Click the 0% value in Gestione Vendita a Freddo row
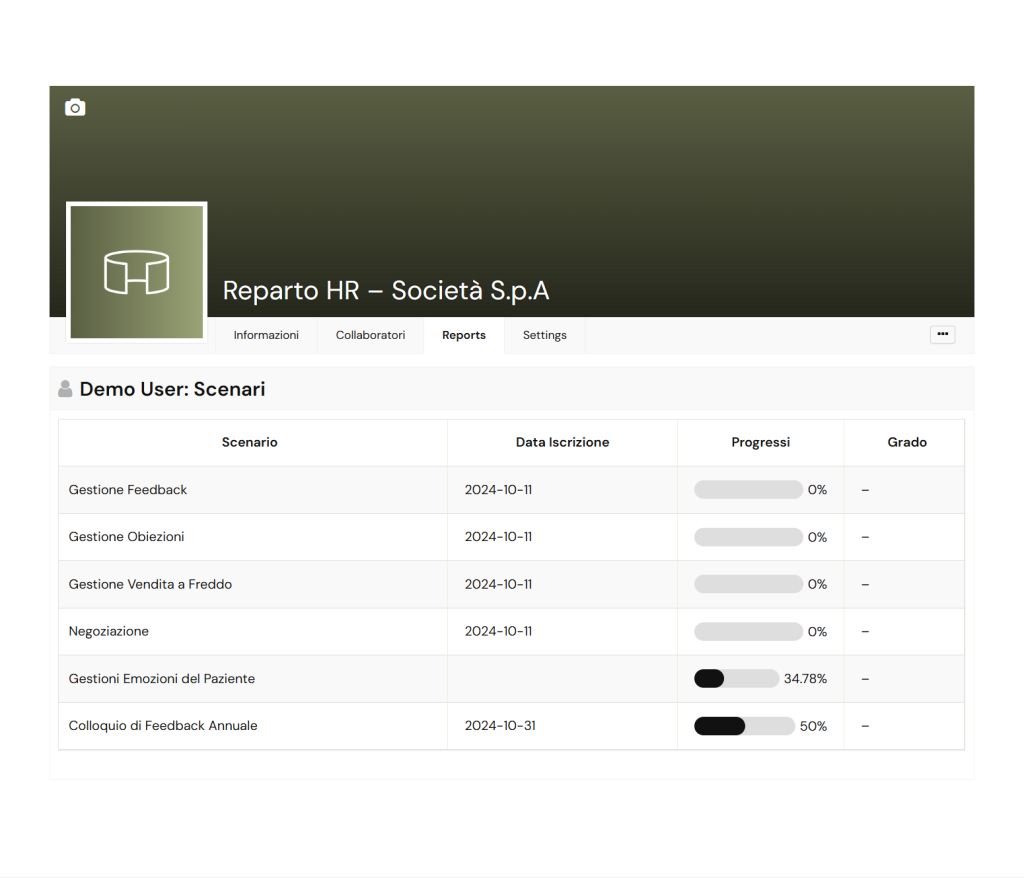1024x878 pixels. (817, 584)
